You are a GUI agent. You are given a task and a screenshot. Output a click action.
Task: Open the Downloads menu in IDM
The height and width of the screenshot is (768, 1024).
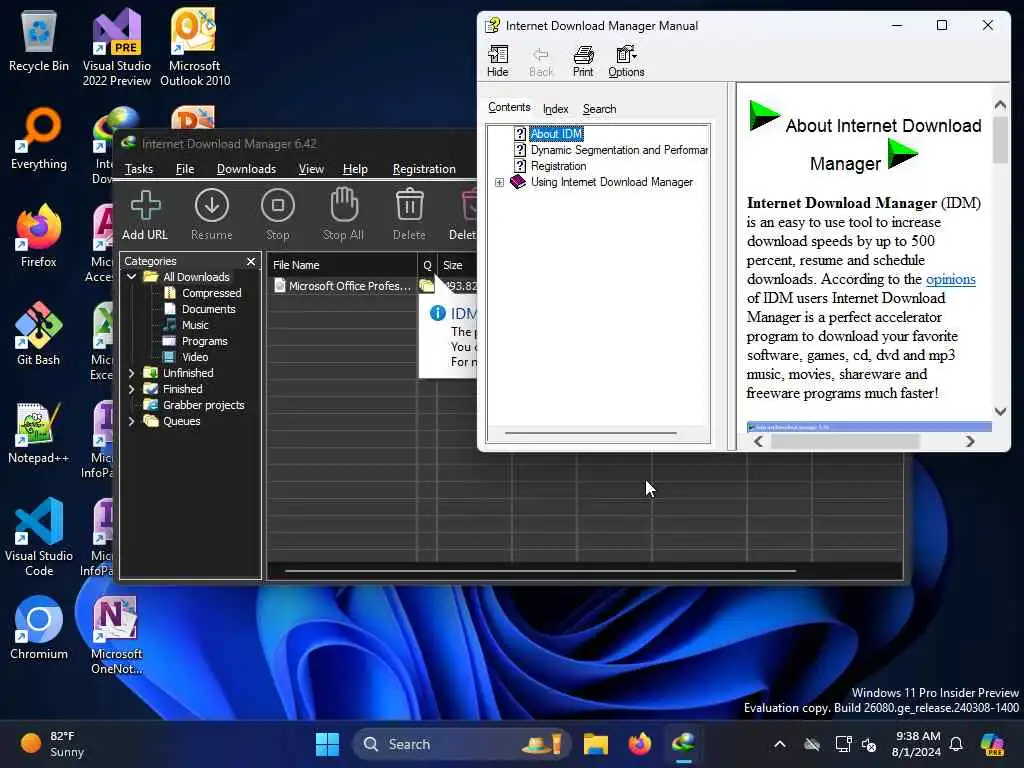point(246,168)
